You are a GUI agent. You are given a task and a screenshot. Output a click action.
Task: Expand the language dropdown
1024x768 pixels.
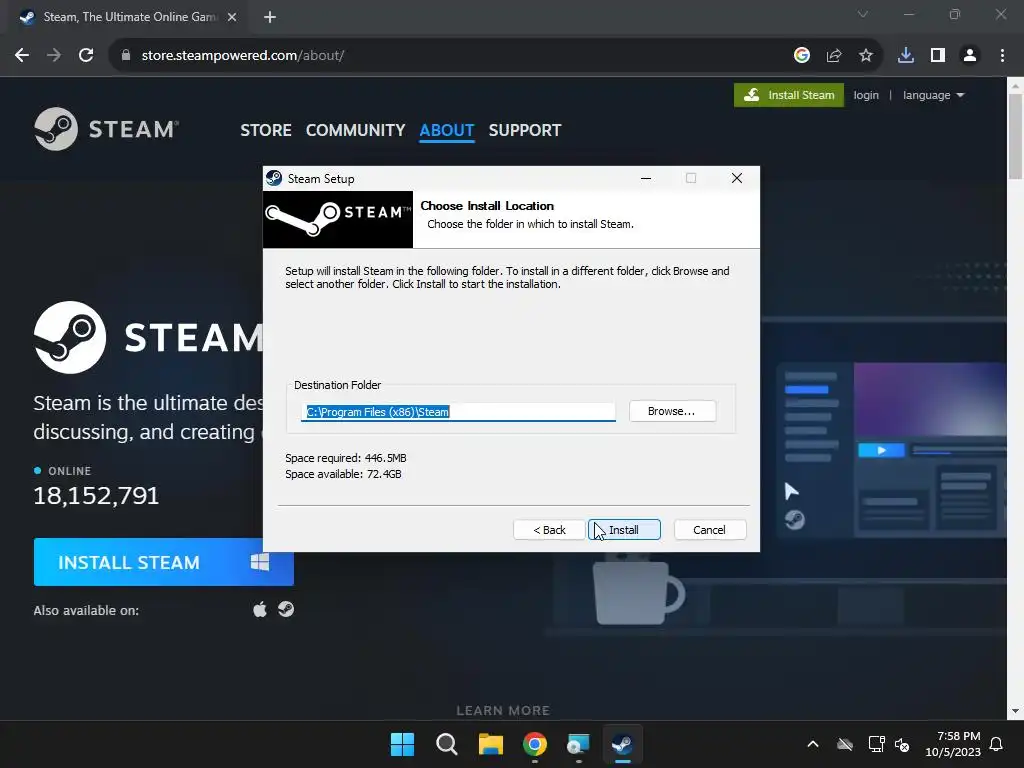point(933,95)
